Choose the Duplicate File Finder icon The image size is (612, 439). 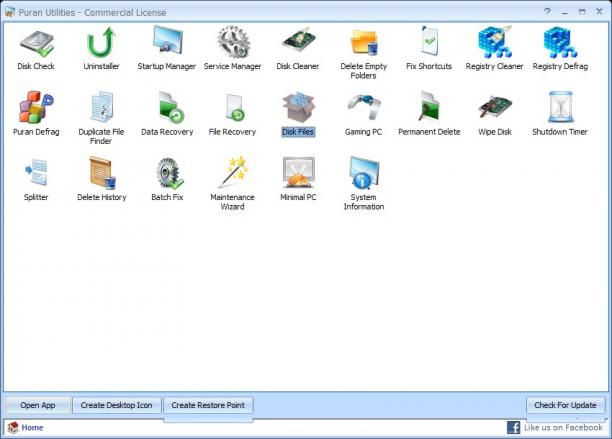point(101,107)
